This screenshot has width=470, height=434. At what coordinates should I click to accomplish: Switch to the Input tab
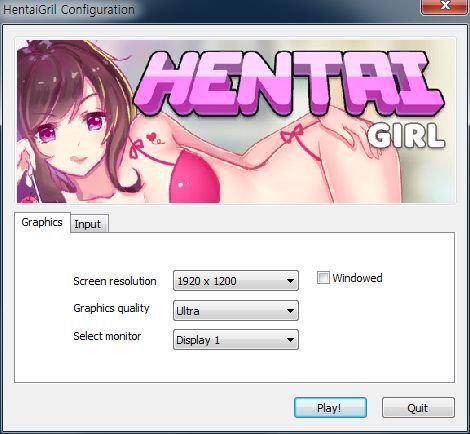point(89,224)
